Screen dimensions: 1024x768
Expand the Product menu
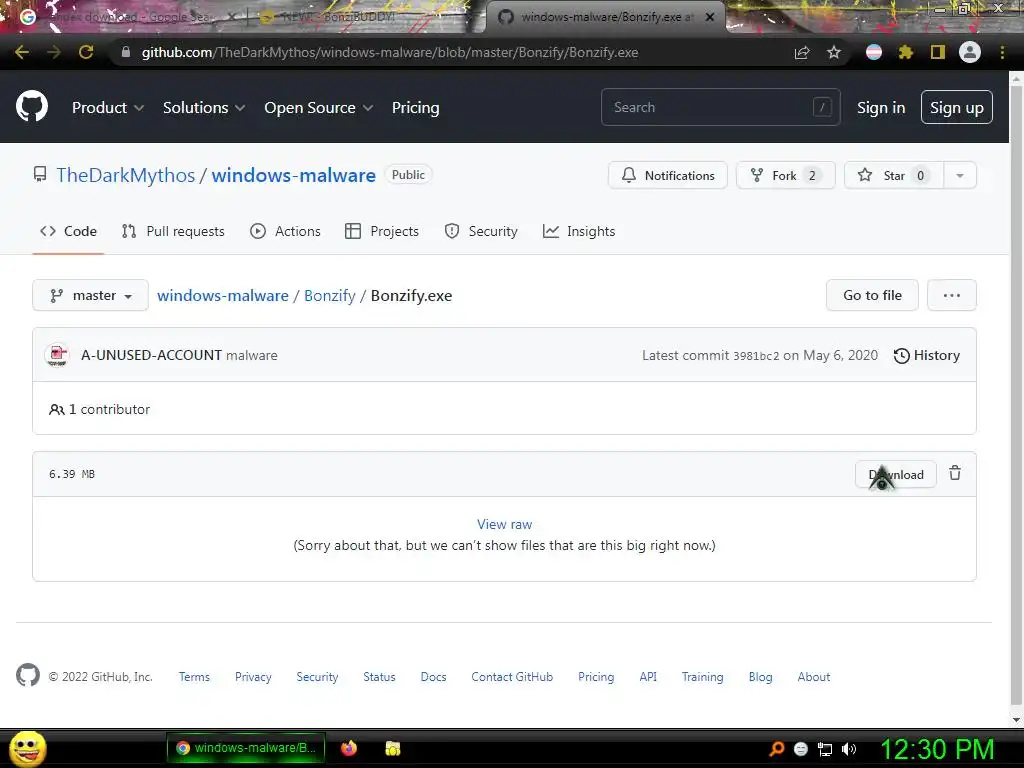point(108,107)
